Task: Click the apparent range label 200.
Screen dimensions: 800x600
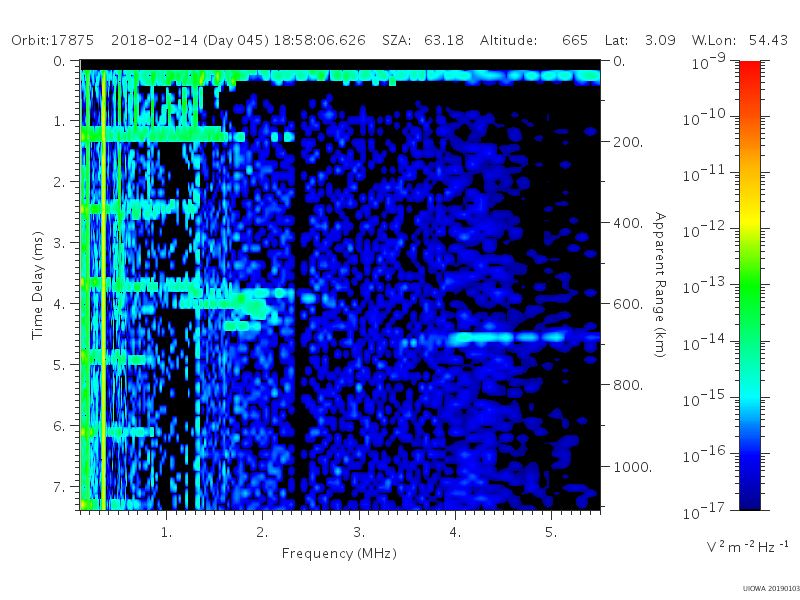Action: 628,142
